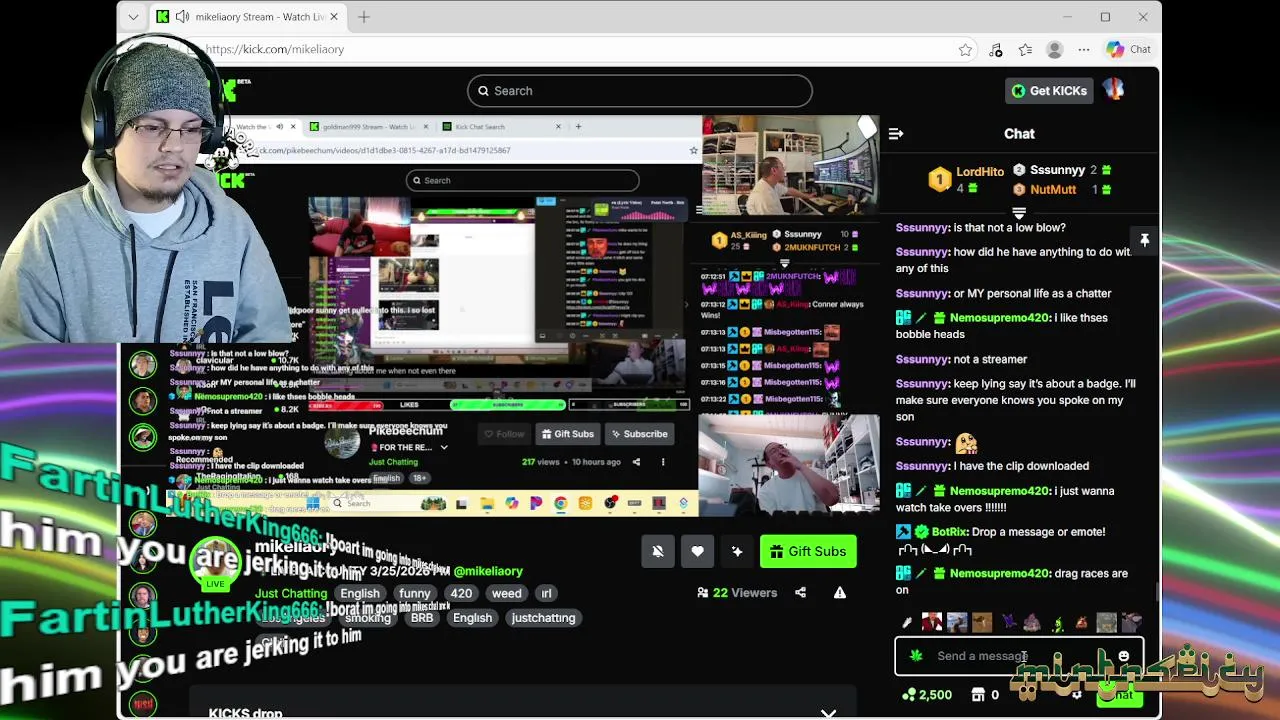Image resolution: width=1280 pixels, height=720 pixels.
Task: Select the funny tag
Action: click(414, 594)
